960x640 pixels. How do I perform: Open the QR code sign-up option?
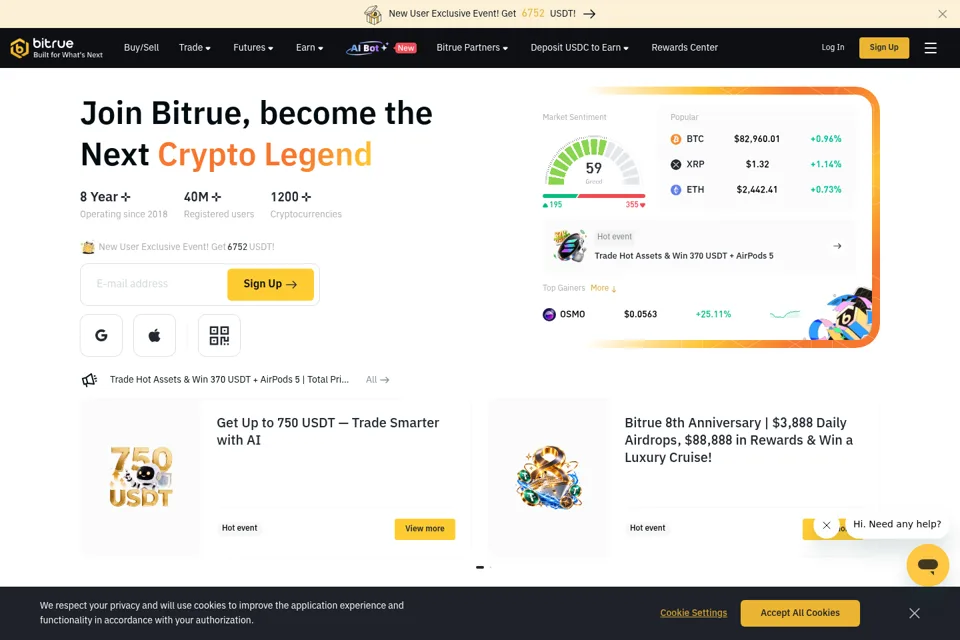[x=219, y=336]
